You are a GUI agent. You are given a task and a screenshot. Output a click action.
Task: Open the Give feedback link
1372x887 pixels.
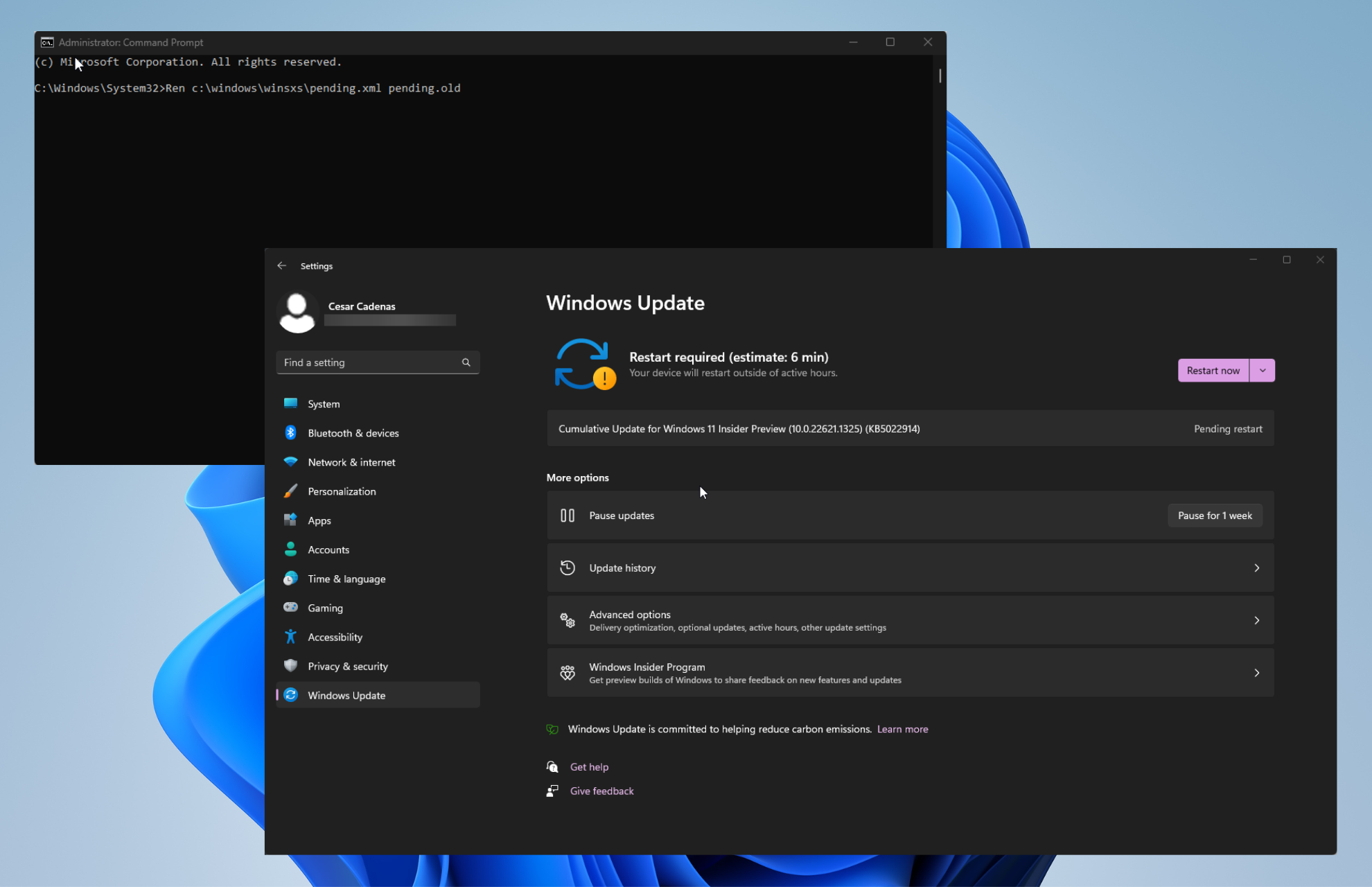click(601, 791)
